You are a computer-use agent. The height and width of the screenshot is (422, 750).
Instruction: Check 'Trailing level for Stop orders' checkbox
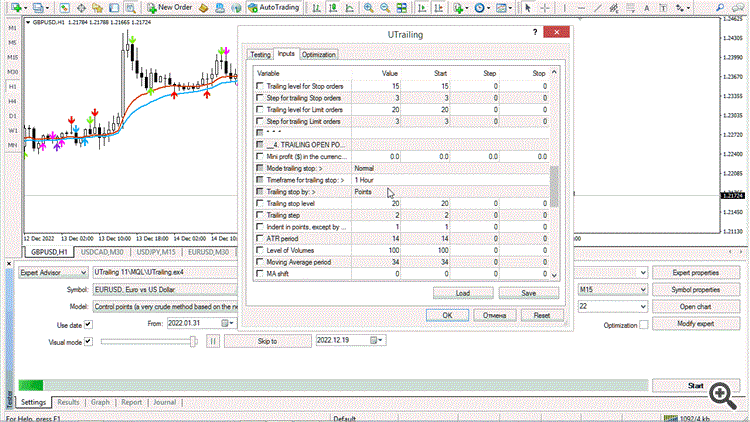point(260,86)
